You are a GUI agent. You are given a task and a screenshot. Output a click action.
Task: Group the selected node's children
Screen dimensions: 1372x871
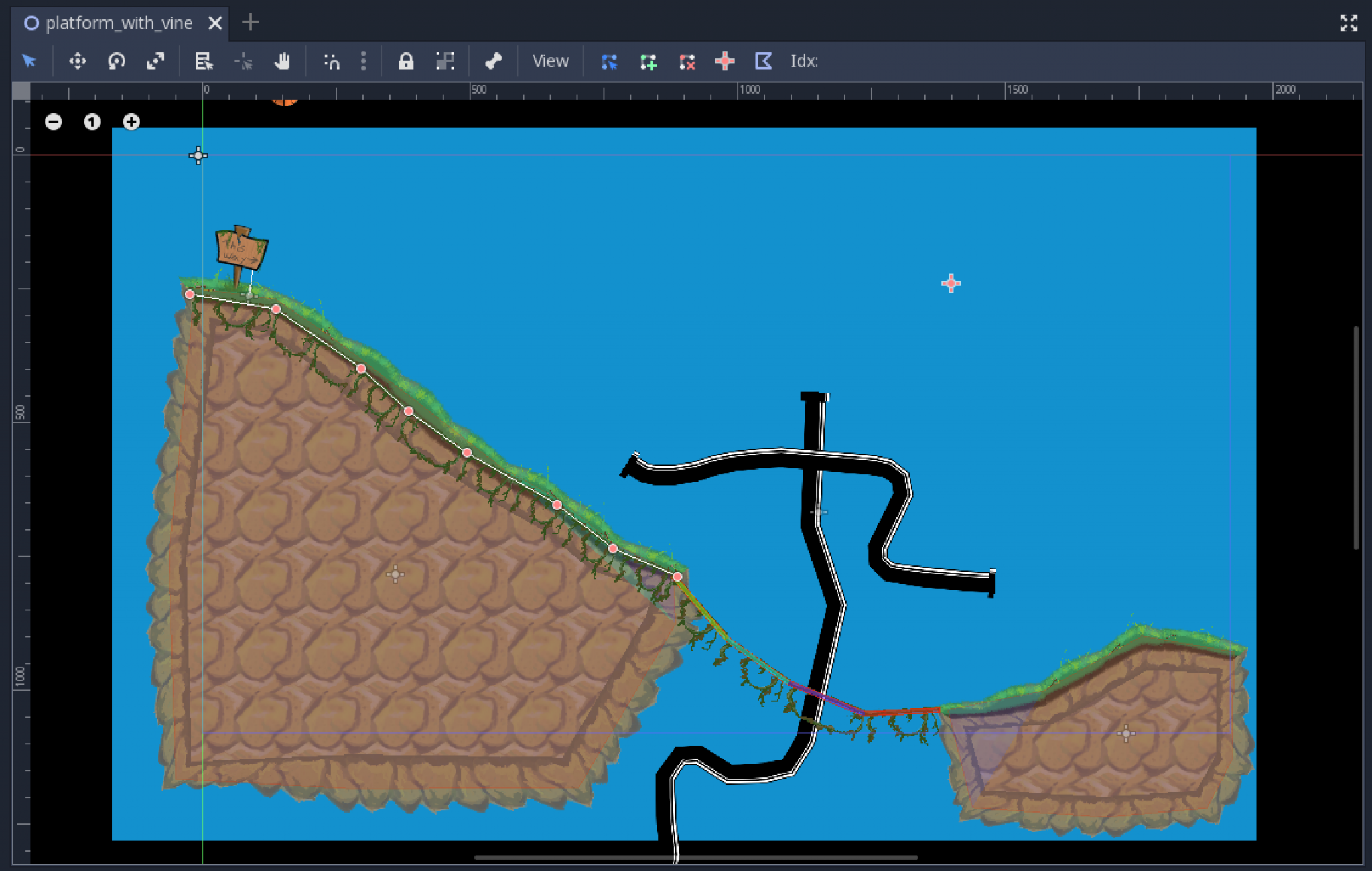pos(445,61)
